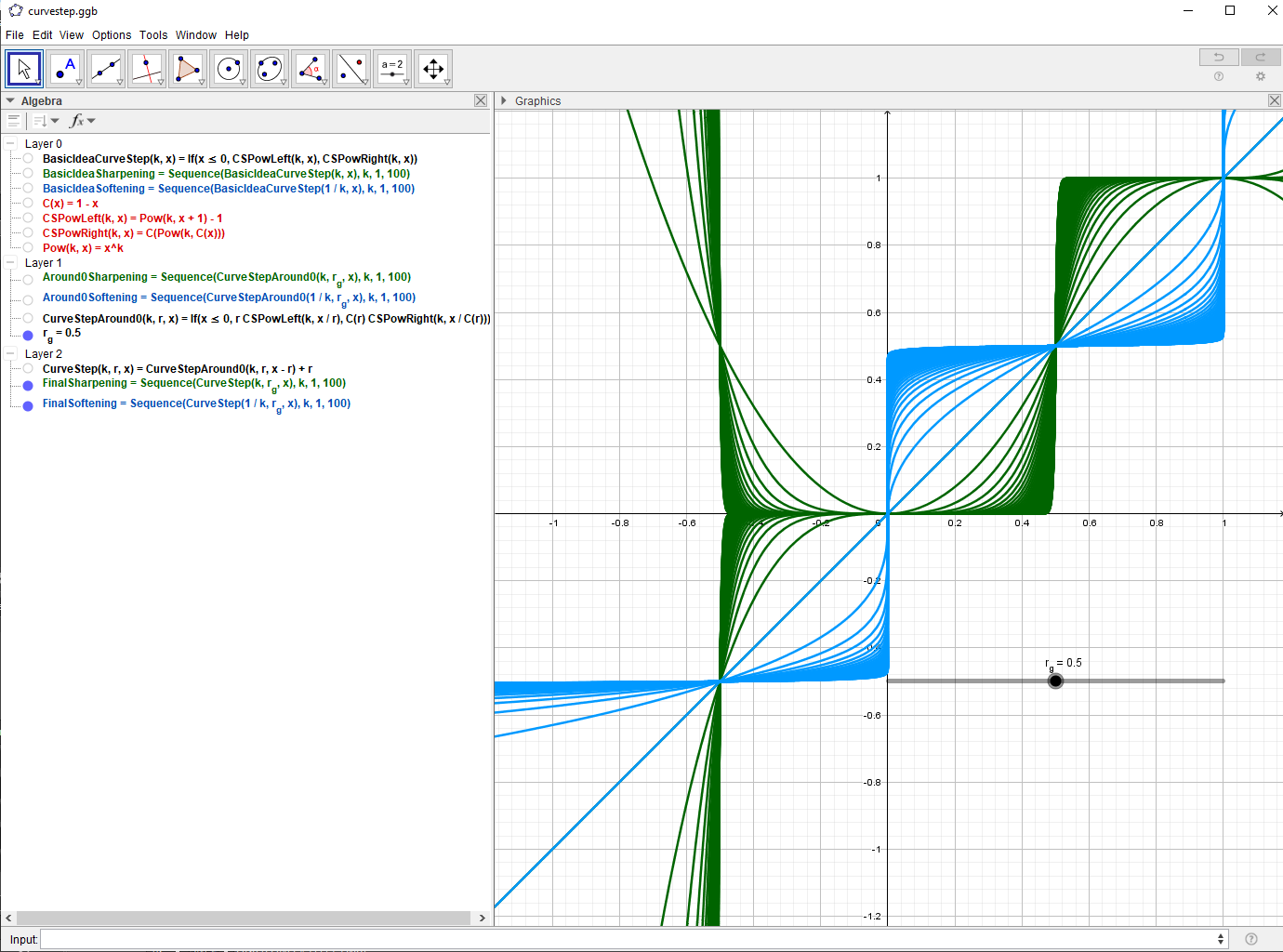Toggle the Algebra style bar icon

(13, 121)
